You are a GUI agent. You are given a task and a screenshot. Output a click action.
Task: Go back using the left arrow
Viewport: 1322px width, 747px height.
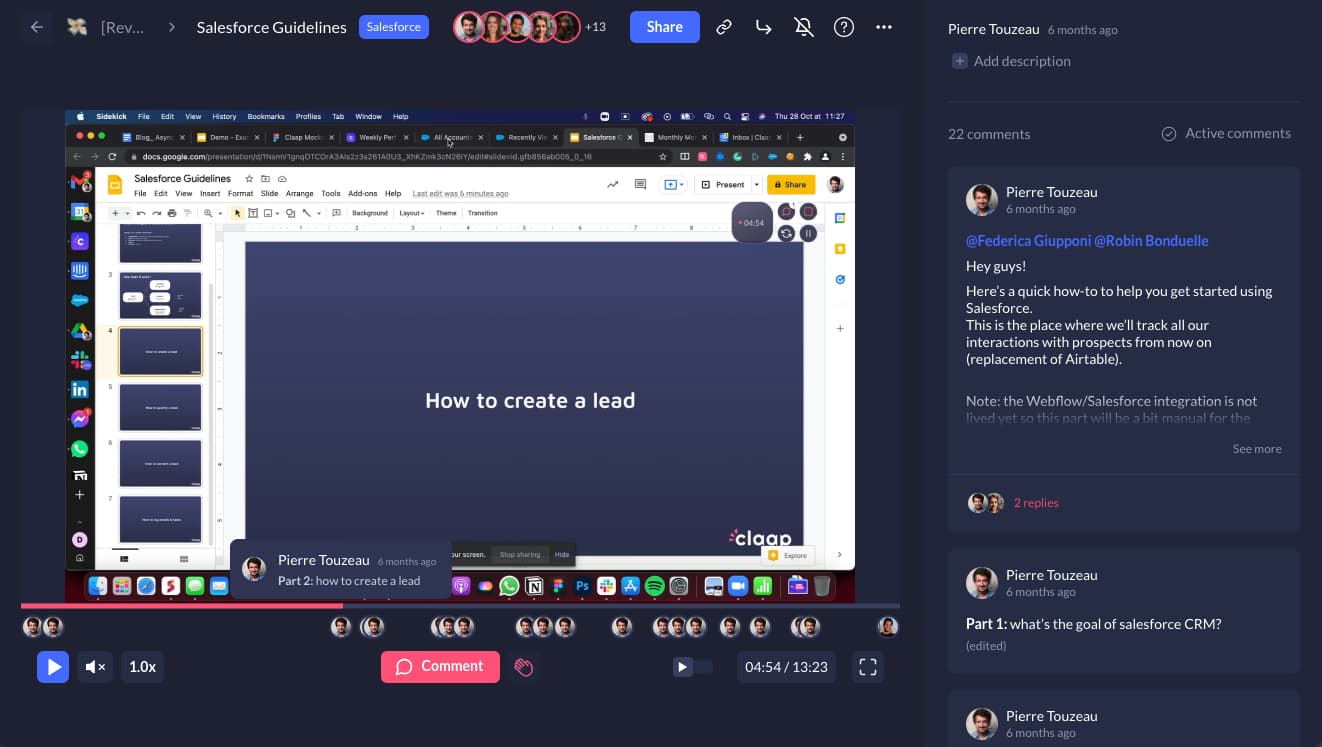tap(37, 27)
